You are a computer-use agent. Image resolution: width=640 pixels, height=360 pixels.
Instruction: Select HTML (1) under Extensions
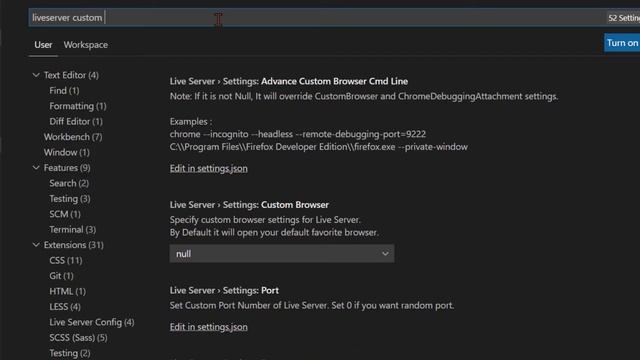click(x=67, y=291)
